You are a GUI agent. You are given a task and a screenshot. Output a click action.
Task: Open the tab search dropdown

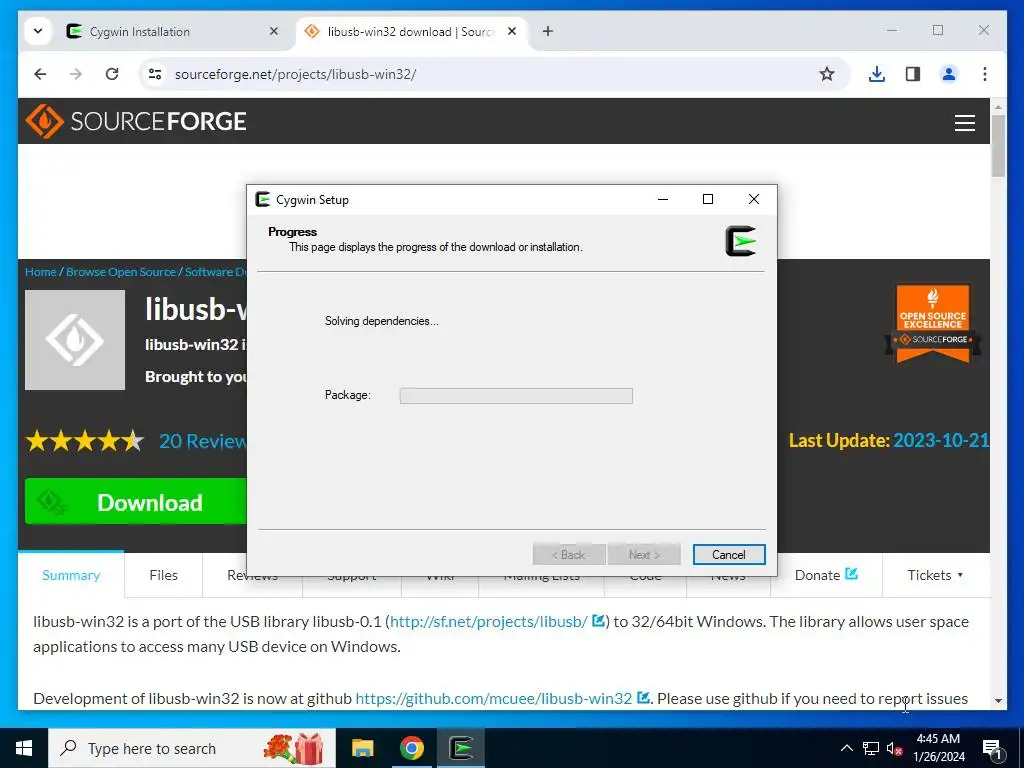(38, 31)
